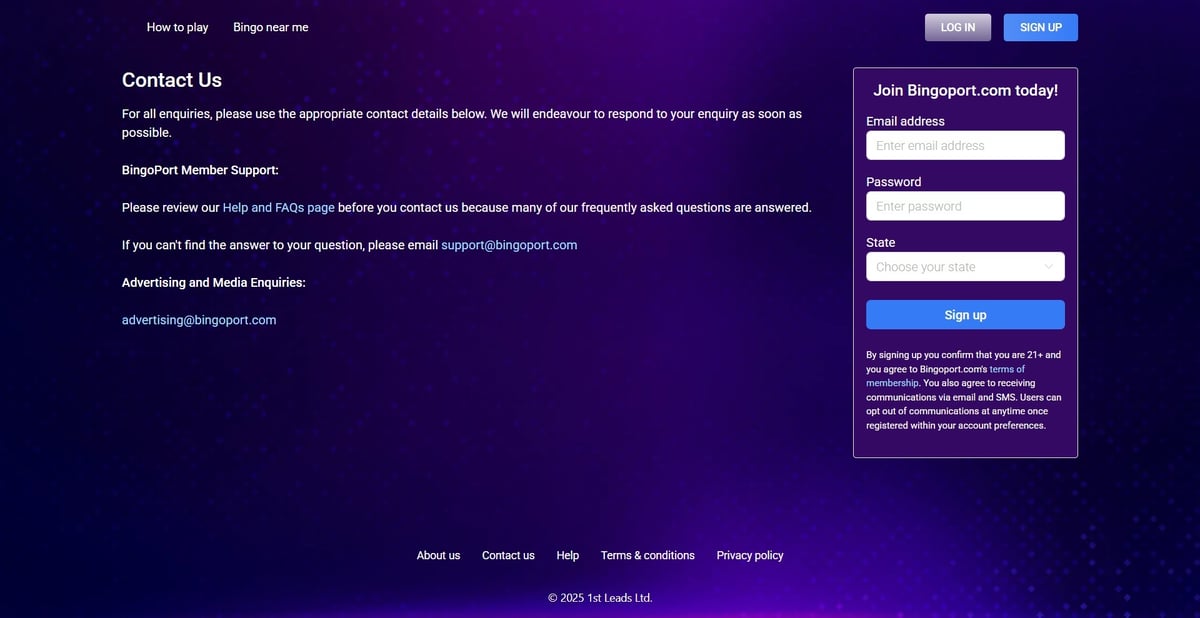Submit the blue Sign up form button
The height and width of the screenshot is (618, 1200).
coord(965,315)
